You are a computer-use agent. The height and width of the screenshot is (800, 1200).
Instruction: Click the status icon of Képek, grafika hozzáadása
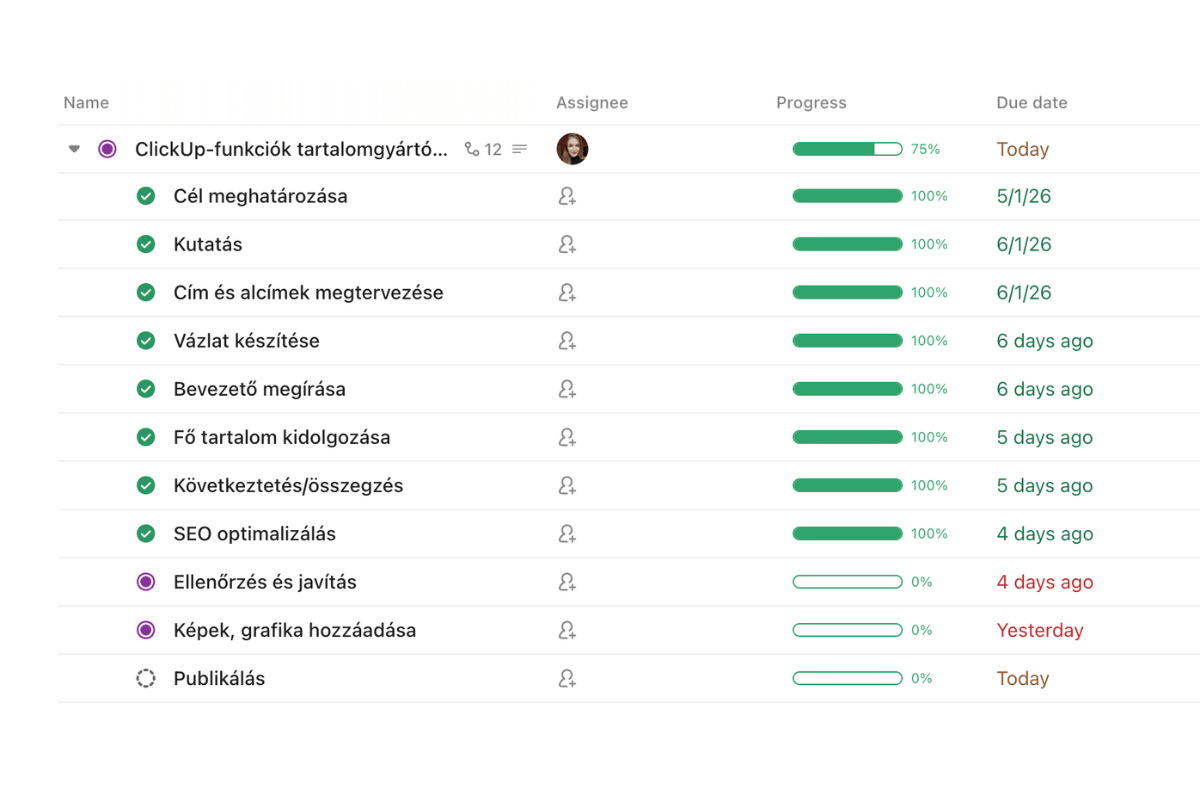pyautogui.click(x=146, y=630)
